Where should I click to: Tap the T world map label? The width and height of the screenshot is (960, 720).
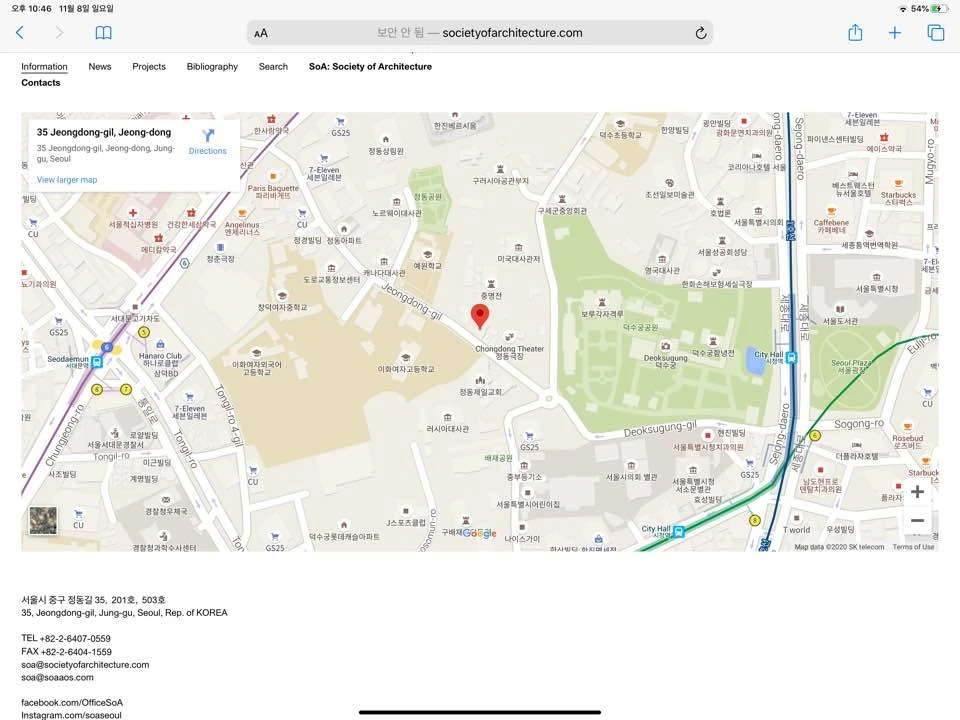(x=796, y=530)
